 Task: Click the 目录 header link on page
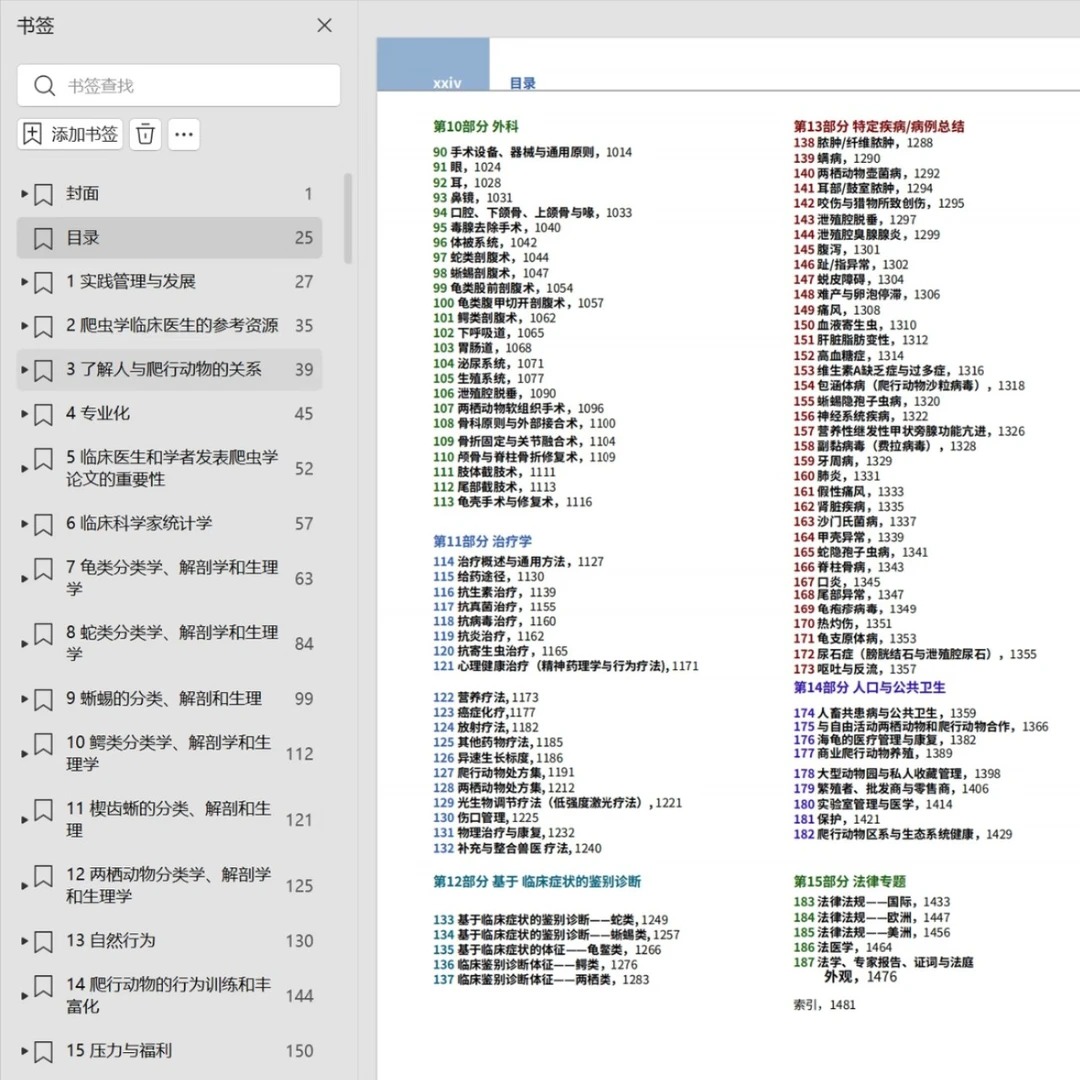point(522,84)
